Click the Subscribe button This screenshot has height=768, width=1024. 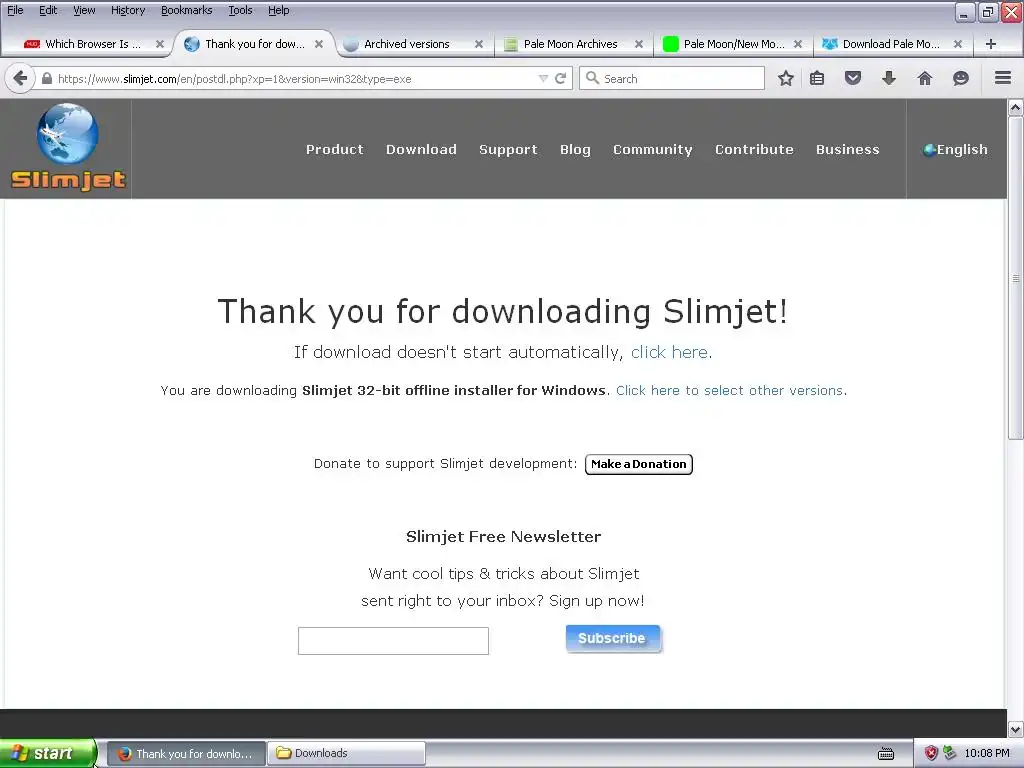613,638
